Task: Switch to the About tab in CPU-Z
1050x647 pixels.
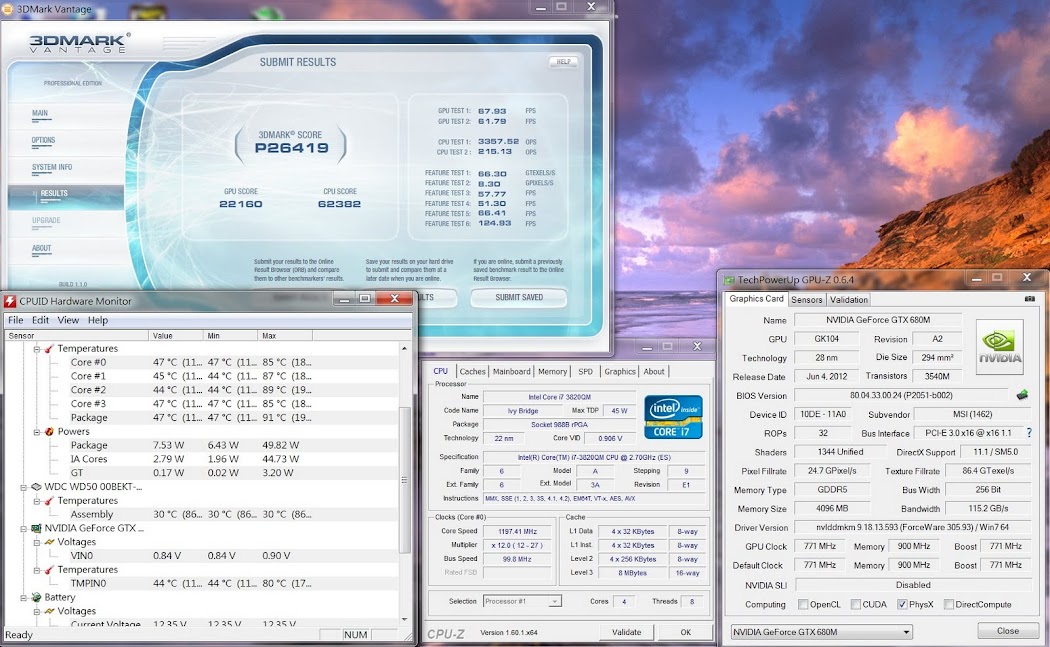Action: (x=654, y=371)
